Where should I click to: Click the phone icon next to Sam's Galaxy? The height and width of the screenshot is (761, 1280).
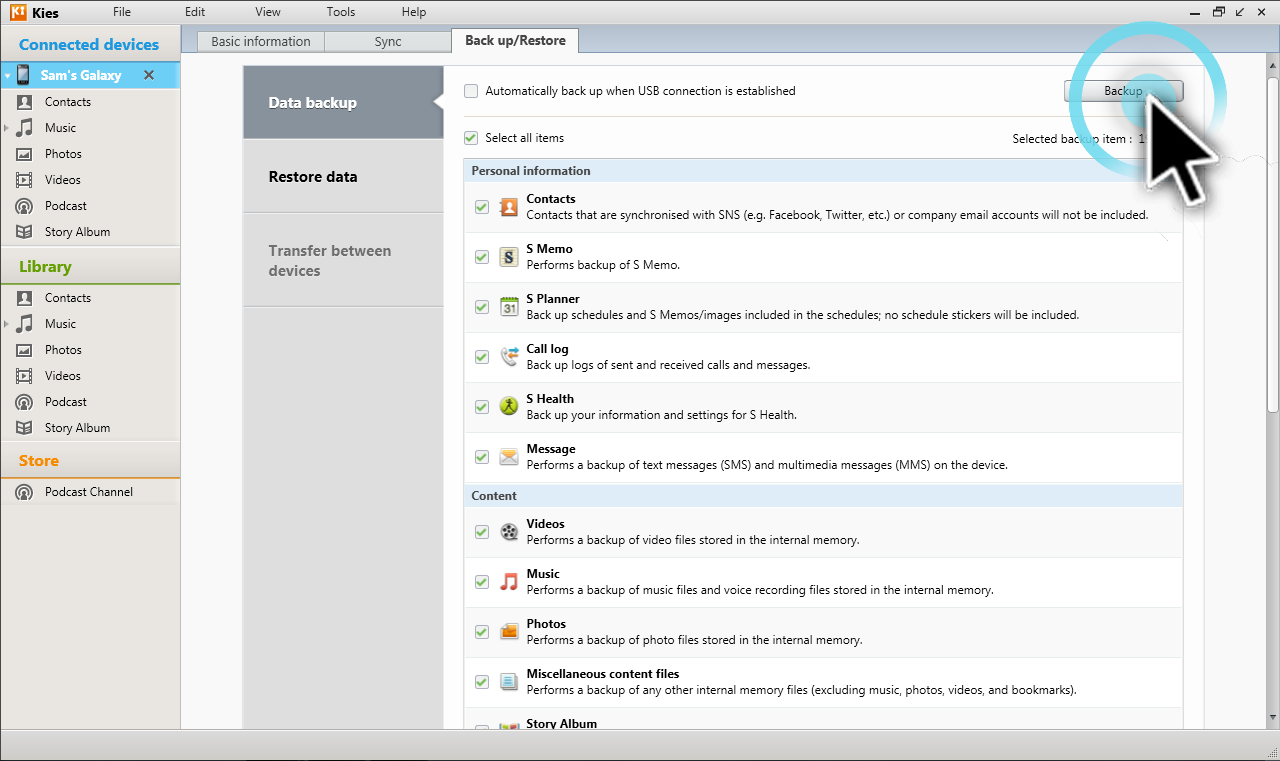[x=23, y=75]
